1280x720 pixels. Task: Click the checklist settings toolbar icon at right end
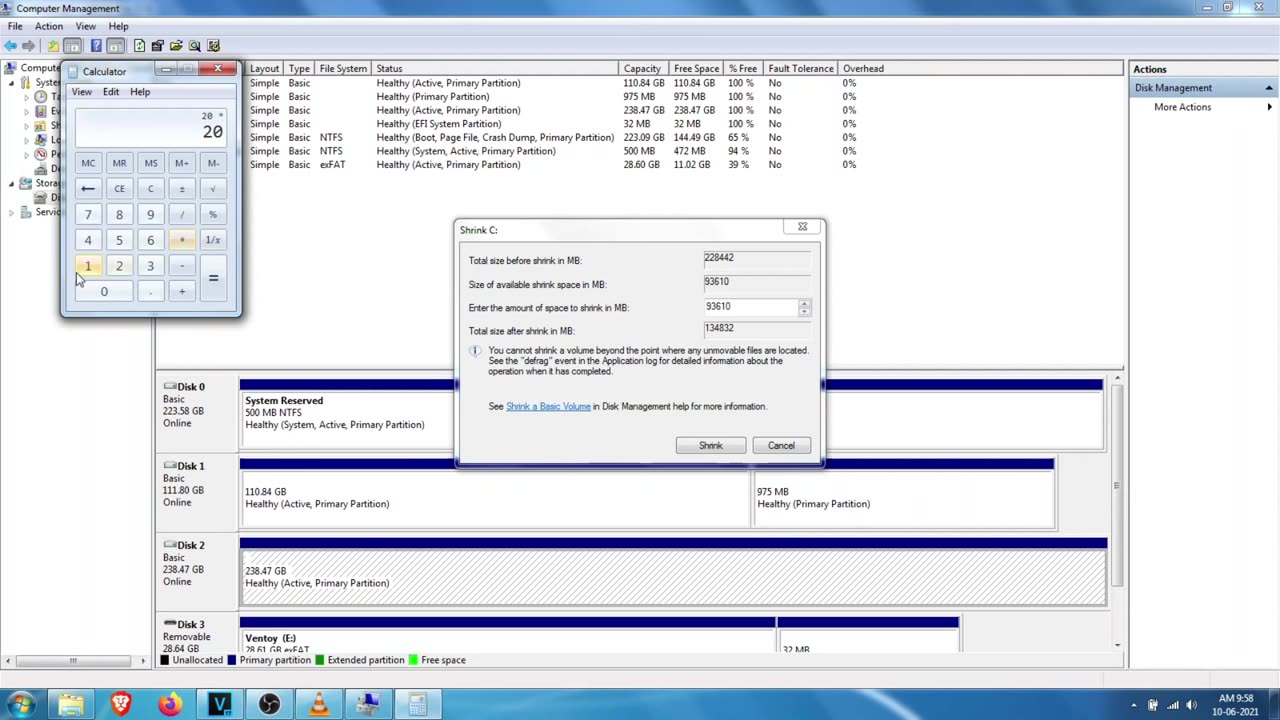pyautogui.click(x=213, y=46)
